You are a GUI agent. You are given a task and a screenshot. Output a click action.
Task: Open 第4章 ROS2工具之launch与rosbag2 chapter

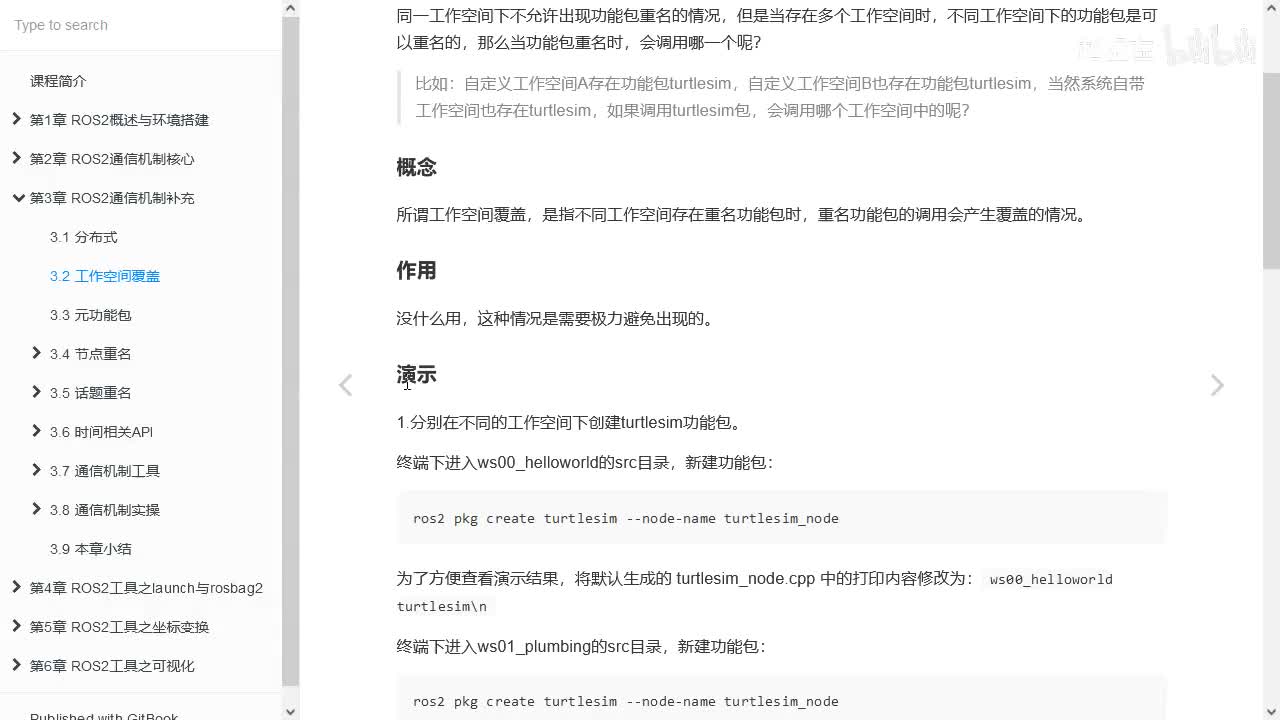tap(146, 588)
